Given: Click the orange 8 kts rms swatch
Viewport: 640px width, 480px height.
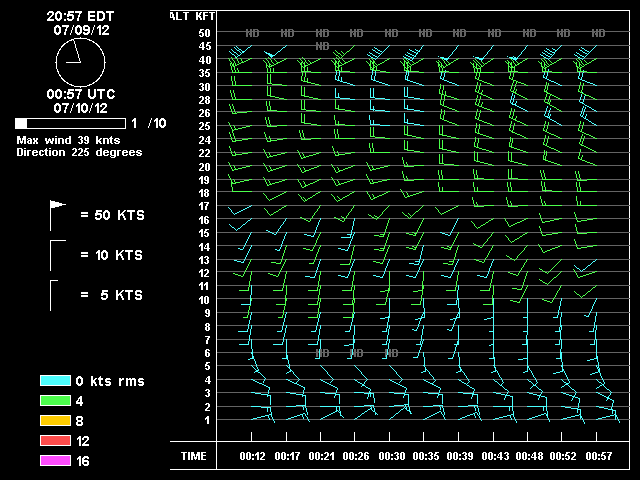Looking at the screenshot, I should [56, 420].
